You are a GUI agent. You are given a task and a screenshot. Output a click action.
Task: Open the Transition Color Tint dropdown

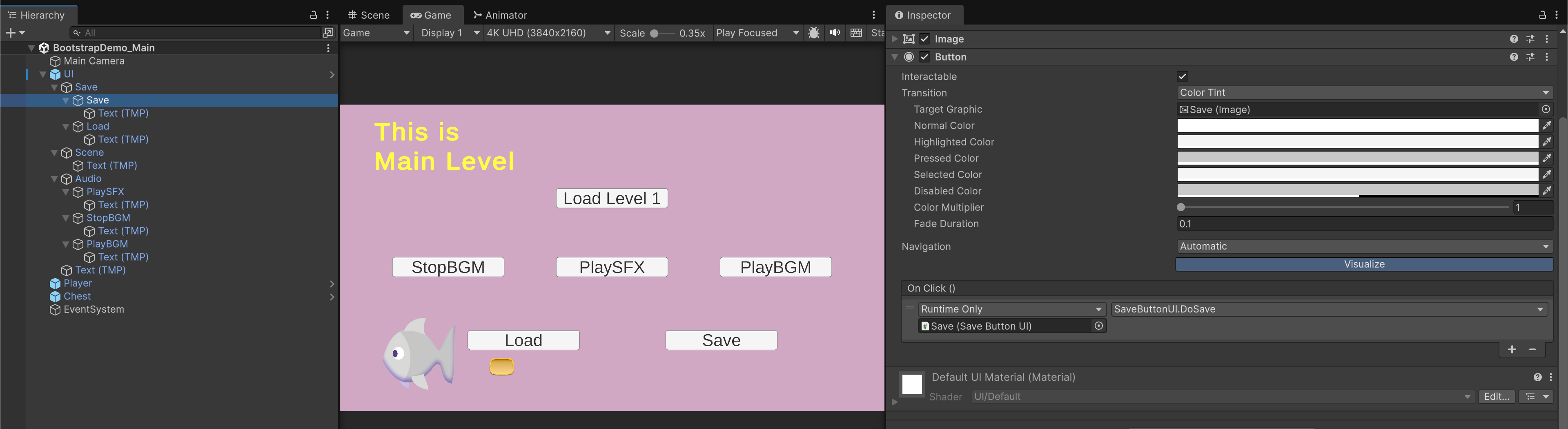tap(1363, 93)
